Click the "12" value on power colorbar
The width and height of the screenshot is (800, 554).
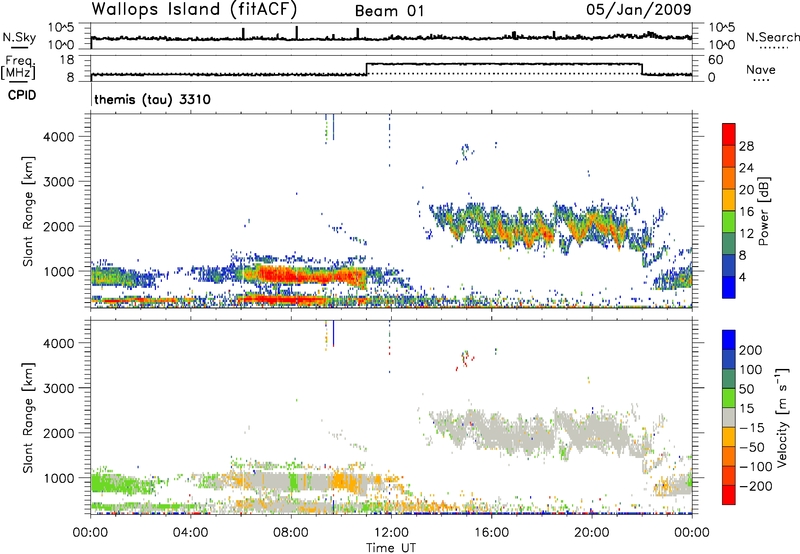(746, 234)
